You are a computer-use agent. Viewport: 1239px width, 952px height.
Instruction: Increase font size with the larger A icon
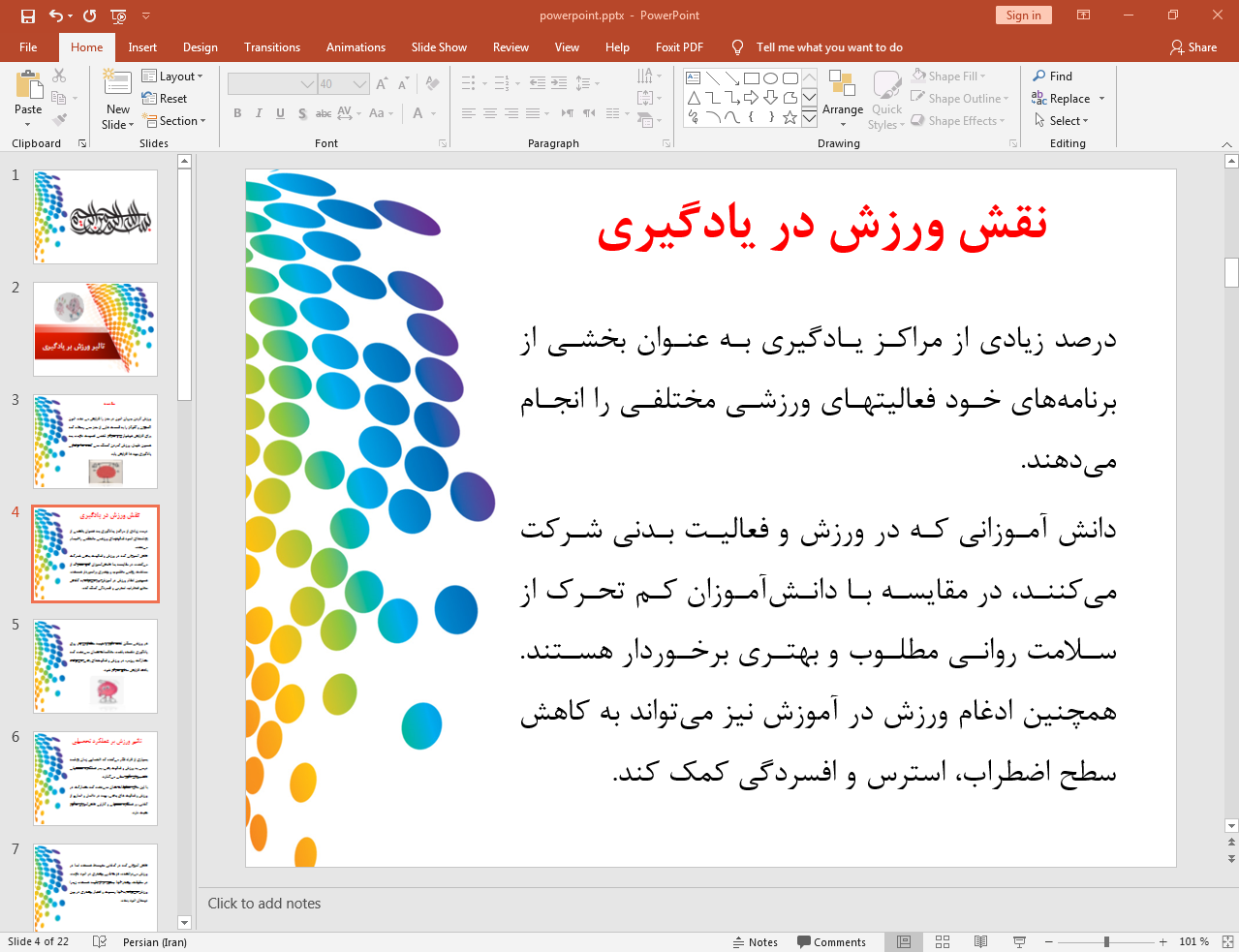(x=382, y=84)
